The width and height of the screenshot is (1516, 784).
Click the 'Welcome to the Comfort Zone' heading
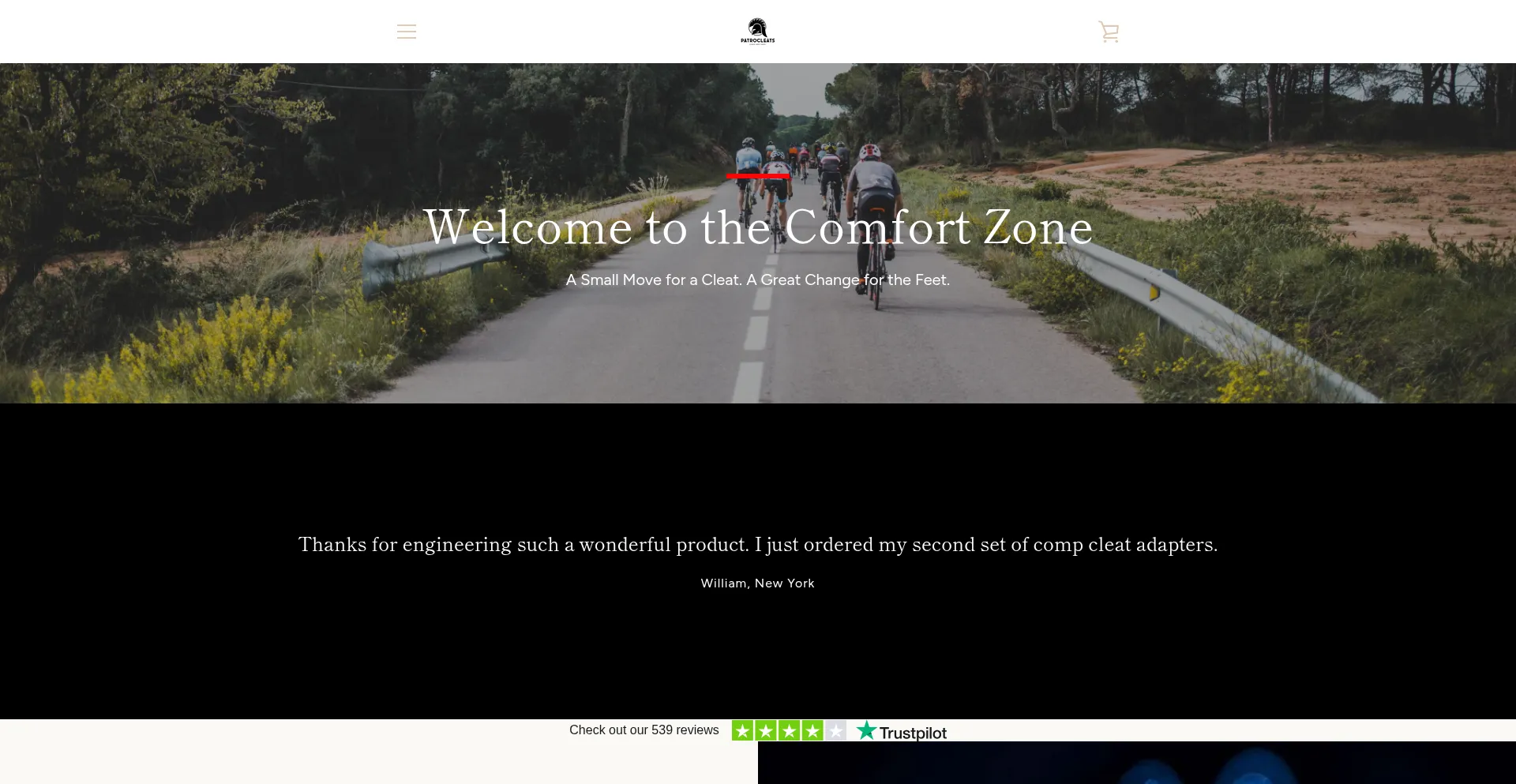757,227
